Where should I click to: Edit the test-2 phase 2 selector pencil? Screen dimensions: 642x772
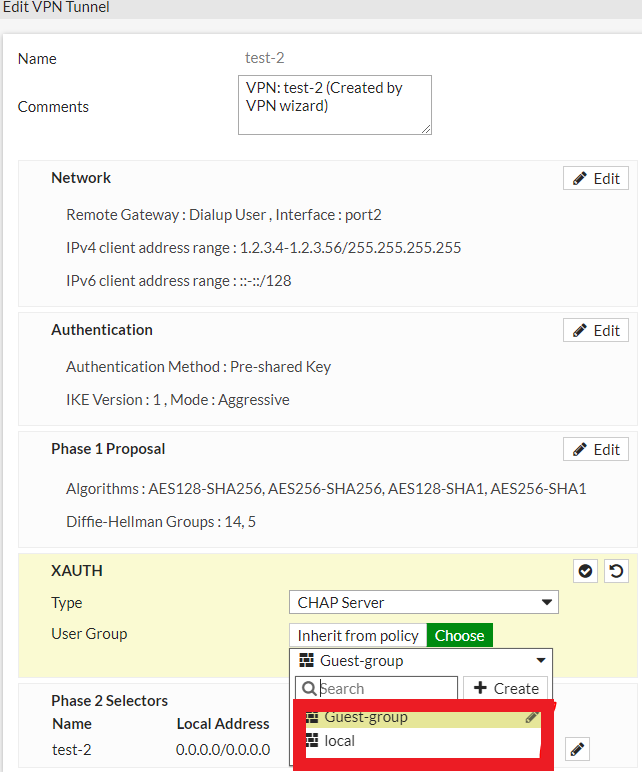578,749
